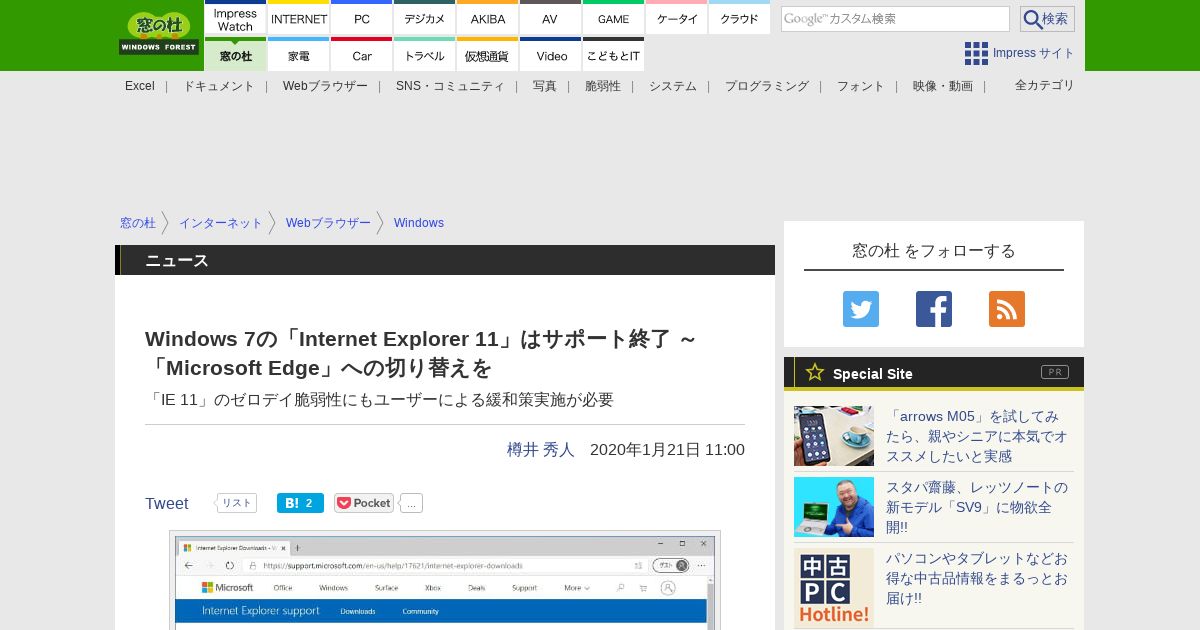1200x630 pixels.
Task: Open the トラベル Watch tab
Action: [x=425, y=55]
